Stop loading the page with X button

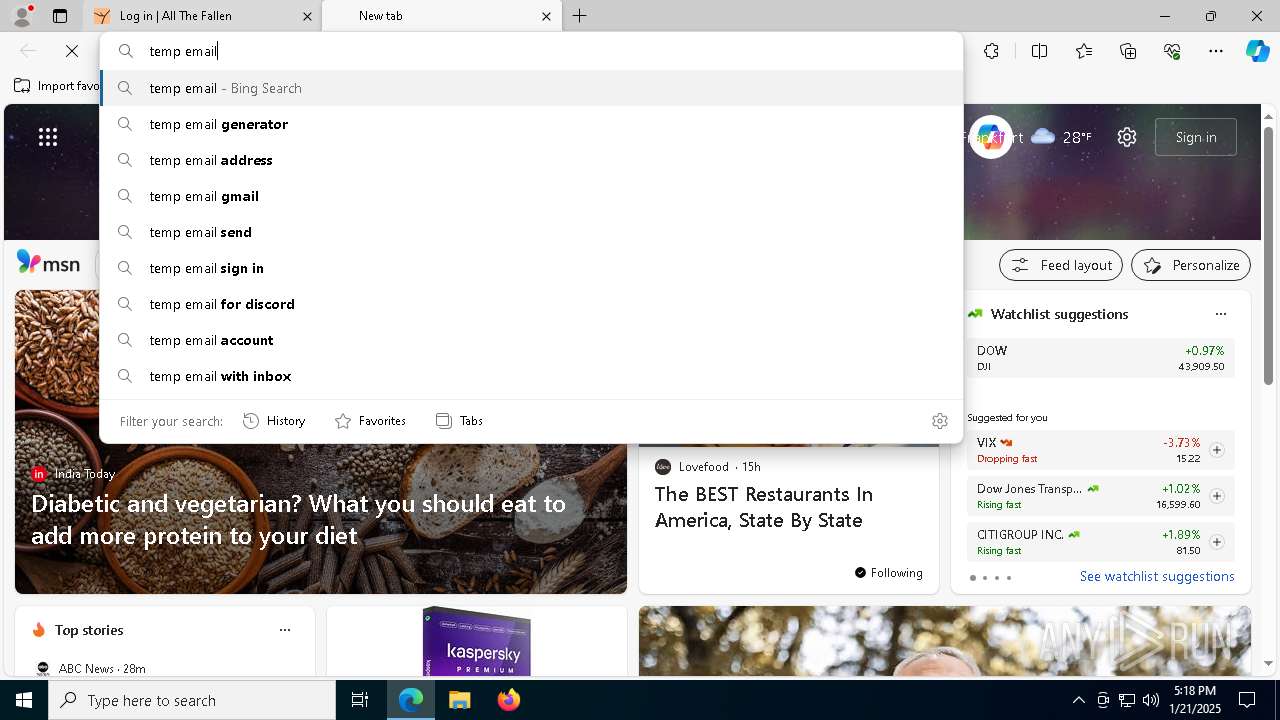(72, 51)
